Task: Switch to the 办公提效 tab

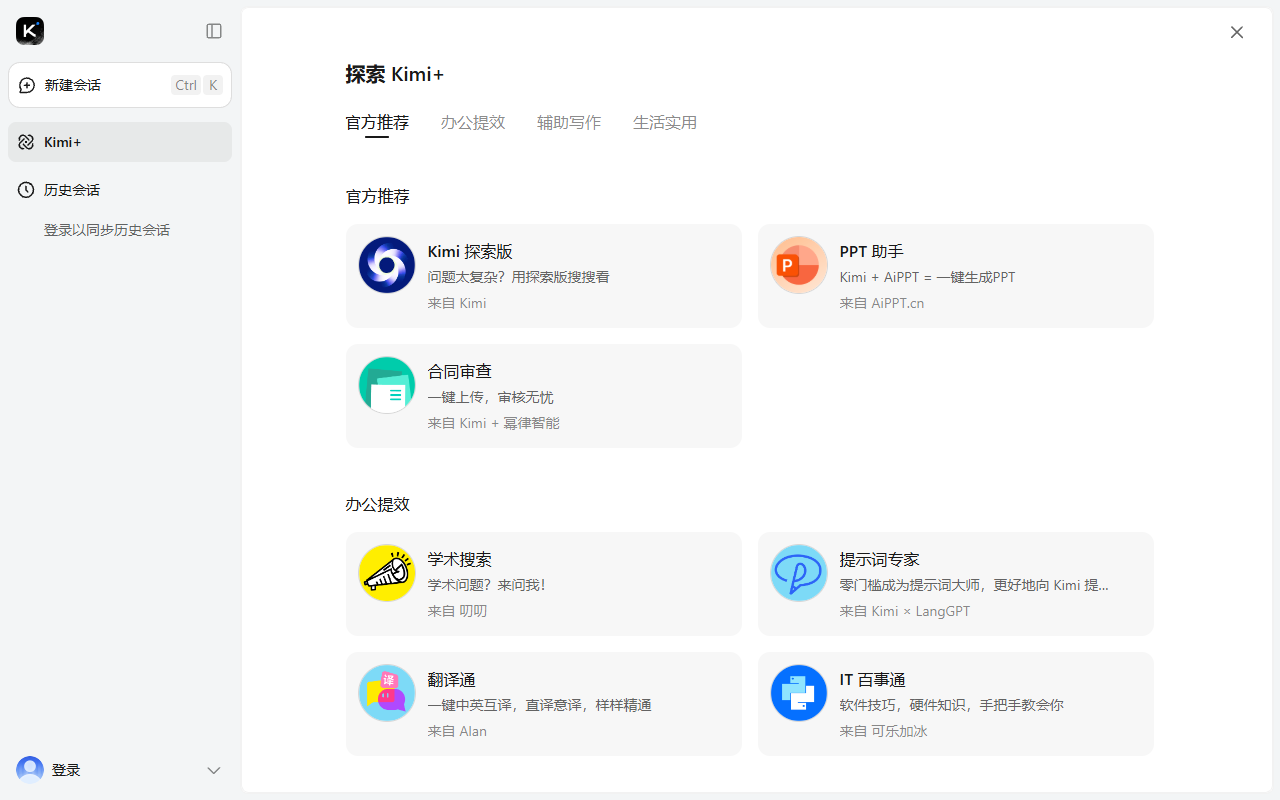Action: (473, 123)
